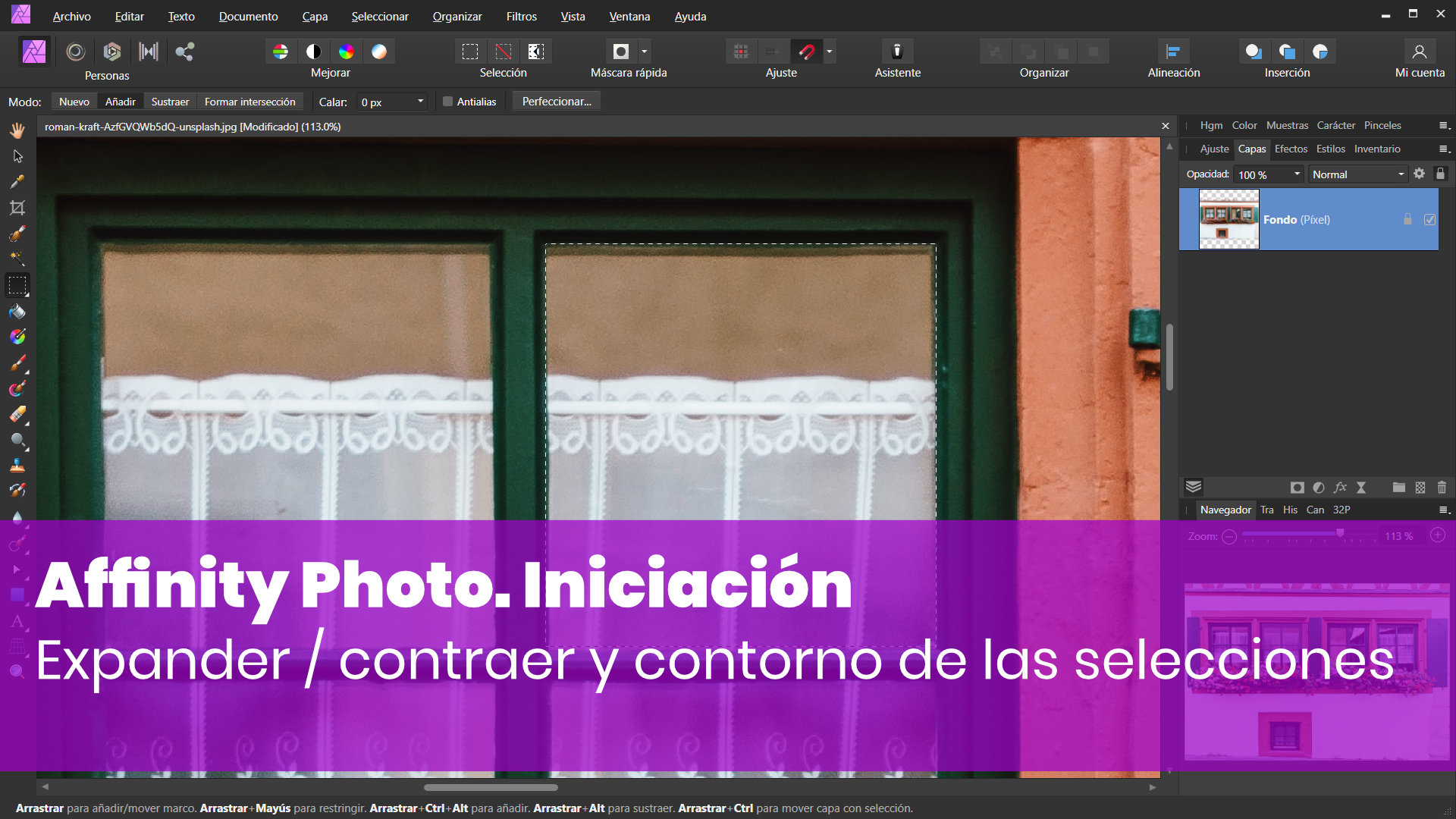Switch to the Muestras tab

tap(1287, 125)
